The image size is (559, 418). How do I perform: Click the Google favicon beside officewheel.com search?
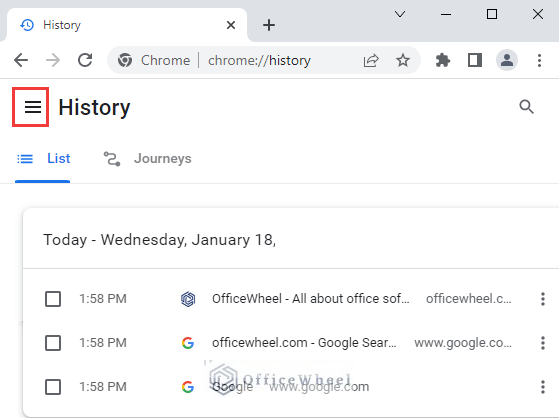click(188, 343)
